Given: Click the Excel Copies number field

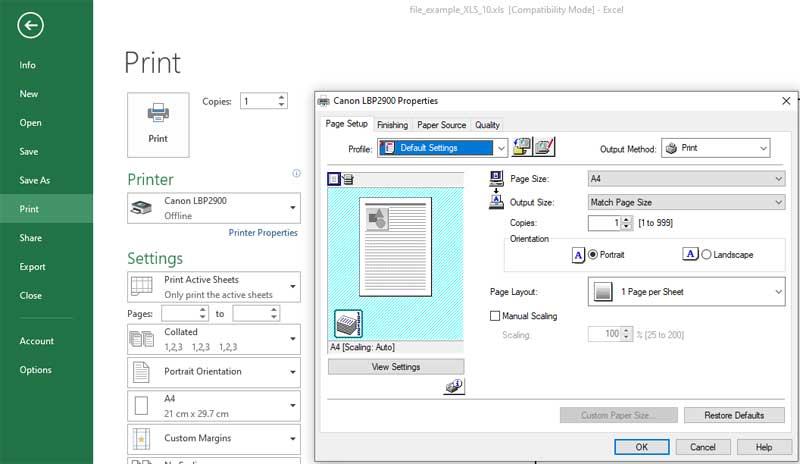Looking at the screenshot, I should pyautogui.click(x=258, y=101).
